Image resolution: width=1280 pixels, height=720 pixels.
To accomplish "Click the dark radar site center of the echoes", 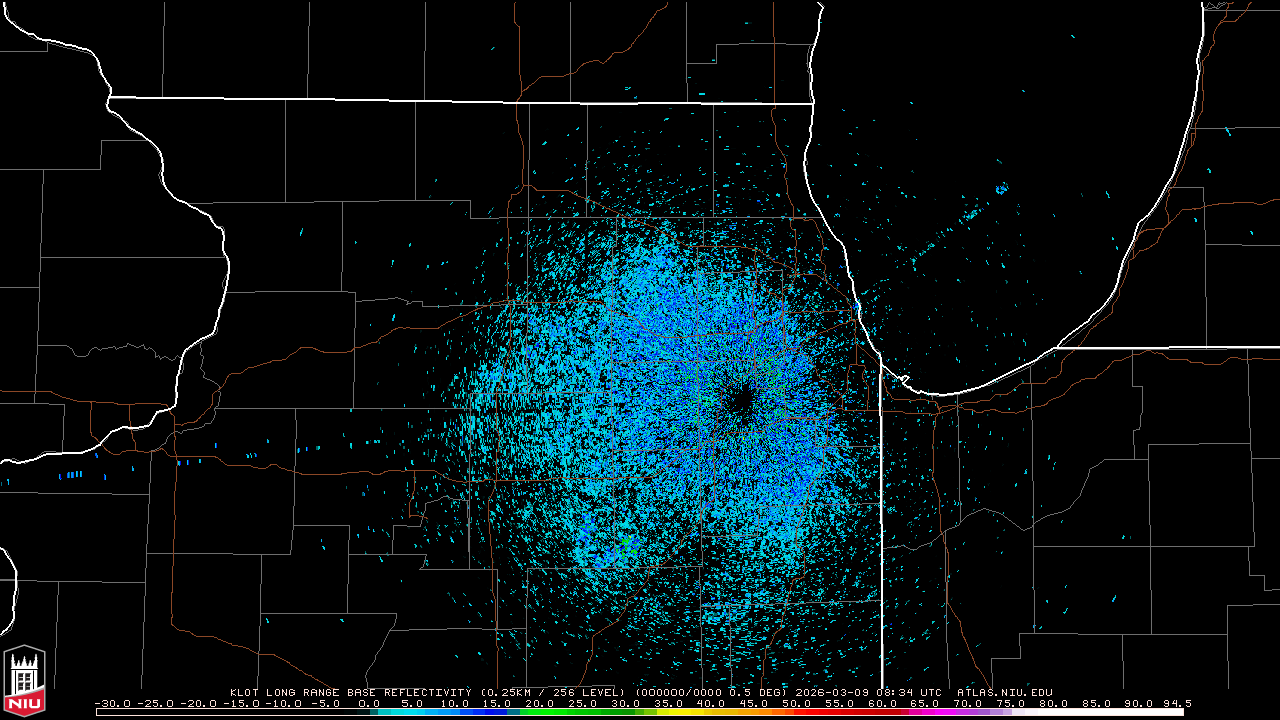I will pyautogui.click(x=741, y=401).
